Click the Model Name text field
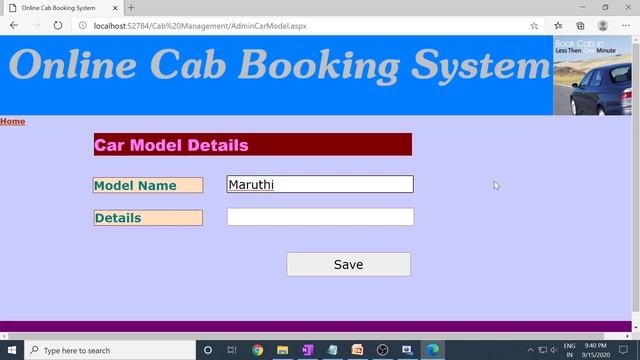640x360 pixels. 320,184
